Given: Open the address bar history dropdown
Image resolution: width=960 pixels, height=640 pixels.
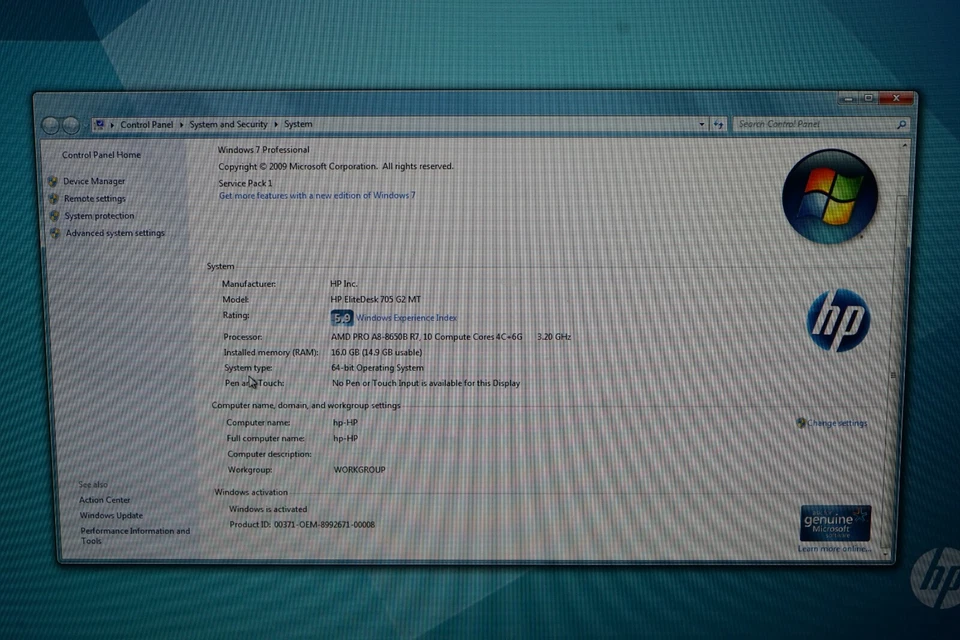Looking at the screenshot, I should click(701, 124).
